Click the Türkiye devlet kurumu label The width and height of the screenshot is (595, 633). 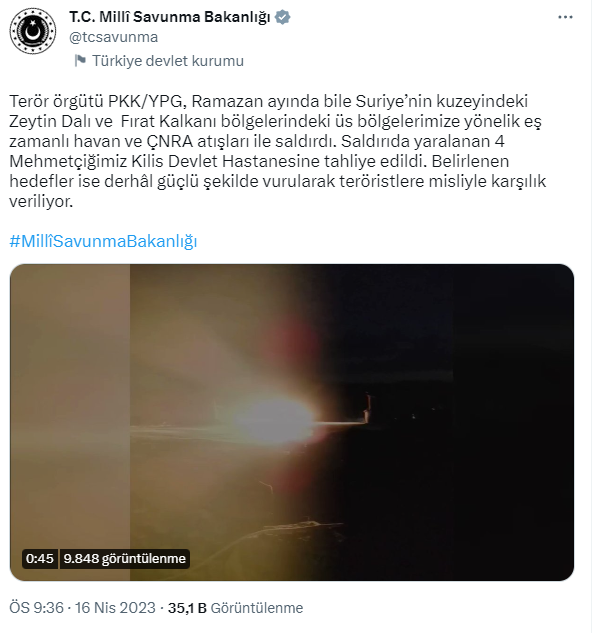click(168, 61)
